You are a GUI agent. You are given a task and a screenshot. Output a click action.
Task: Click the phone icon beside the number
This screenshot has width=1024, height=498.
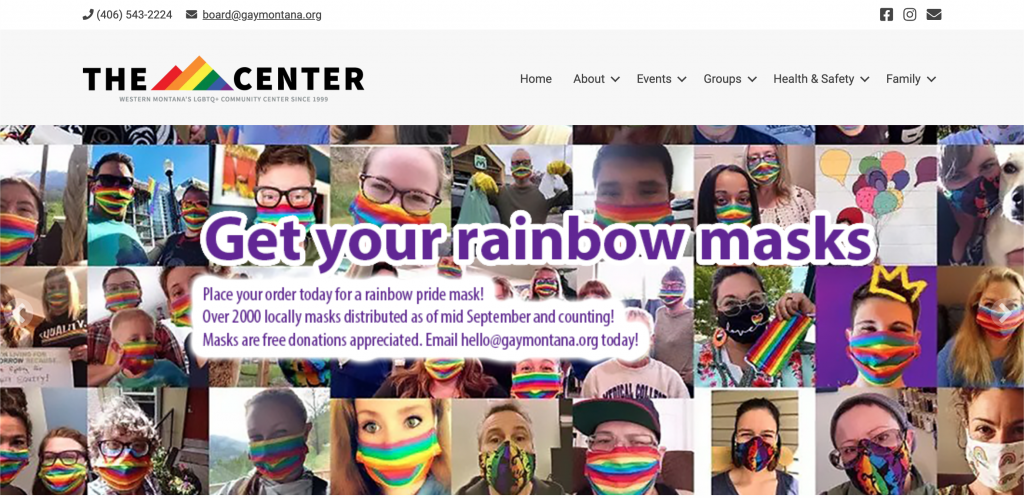tap(88, 14)
